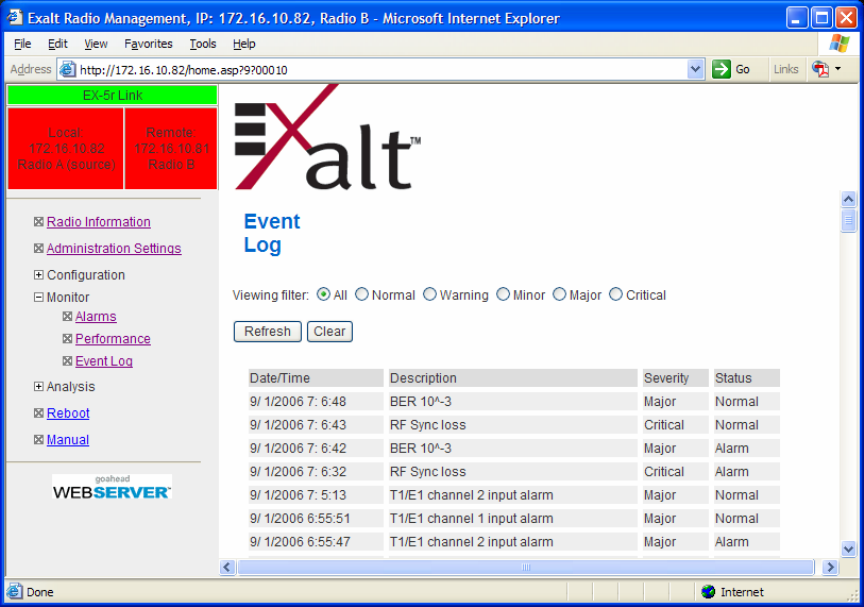Click the Exalt logo
Image resolution: width=864 pixels, height=607 pixels.
tap(328, 138)
